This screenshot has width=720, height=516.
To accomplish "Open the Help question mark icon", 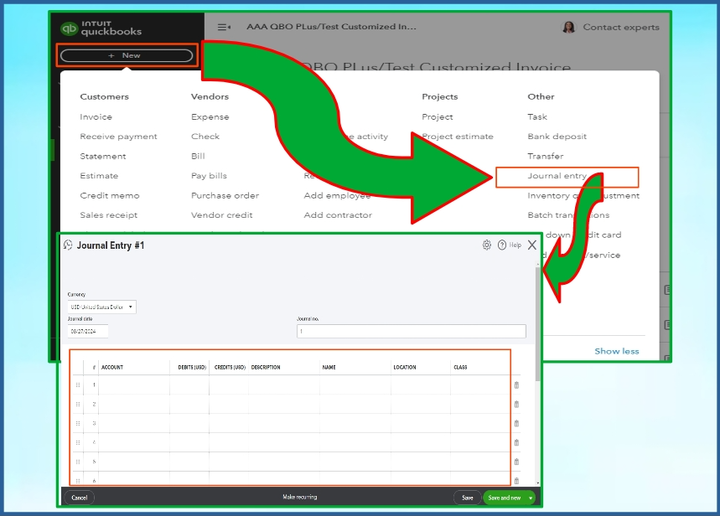I will 502,245.
